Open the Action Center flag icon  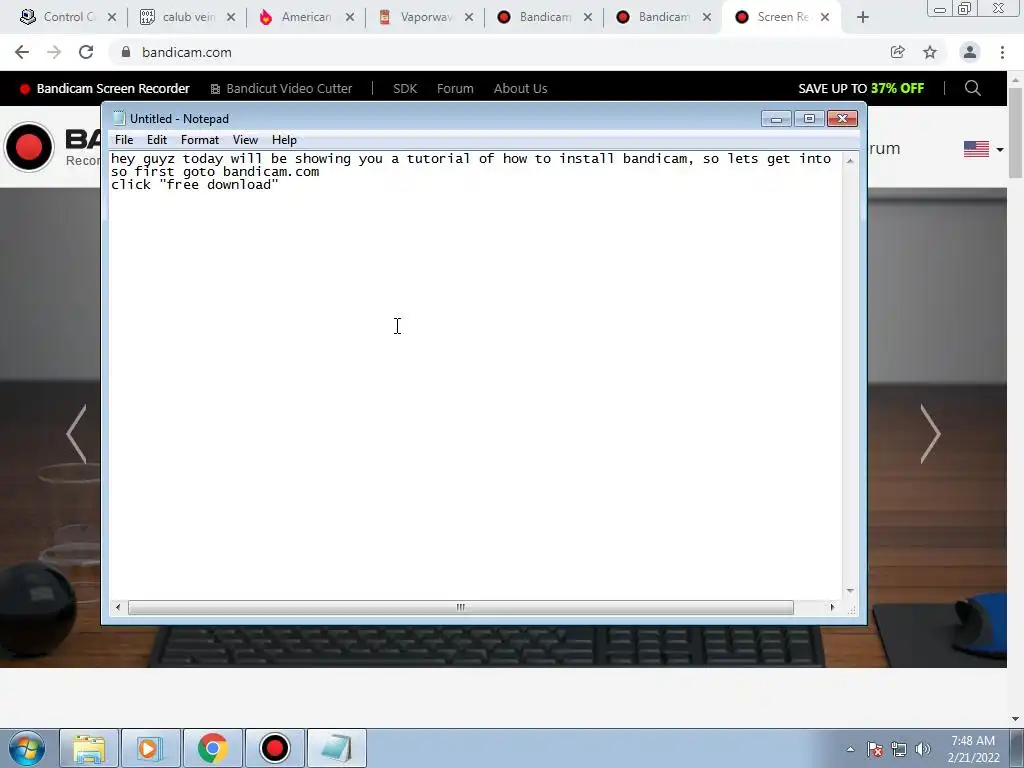(x=875, y=749)
